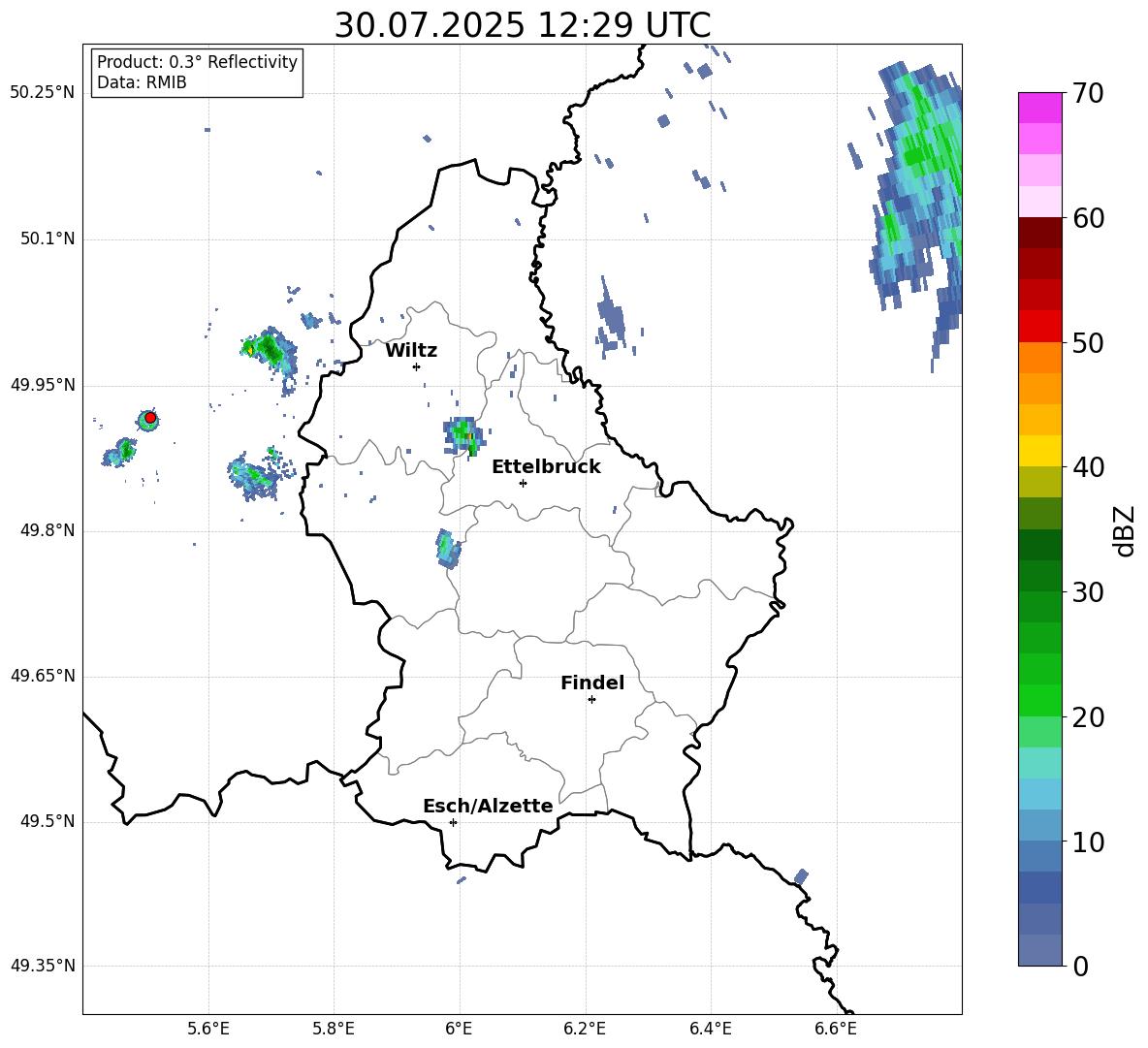Click the '30.07.2025 12:29 UTC' title

pos(523,25)
